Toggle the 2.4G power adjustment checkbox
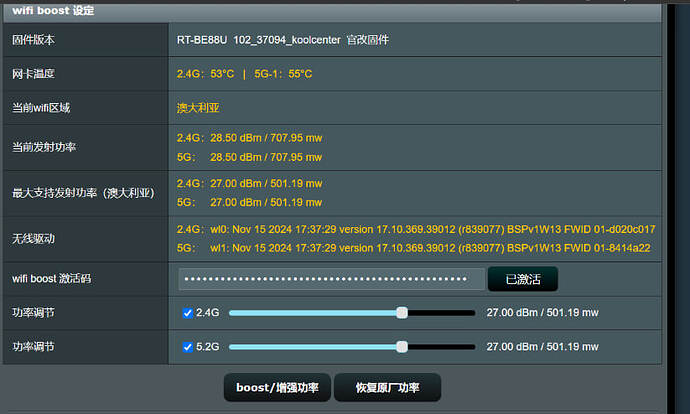The height and width of the screenshot is (414, 690). pyautogui.click(x=188, y=313)
